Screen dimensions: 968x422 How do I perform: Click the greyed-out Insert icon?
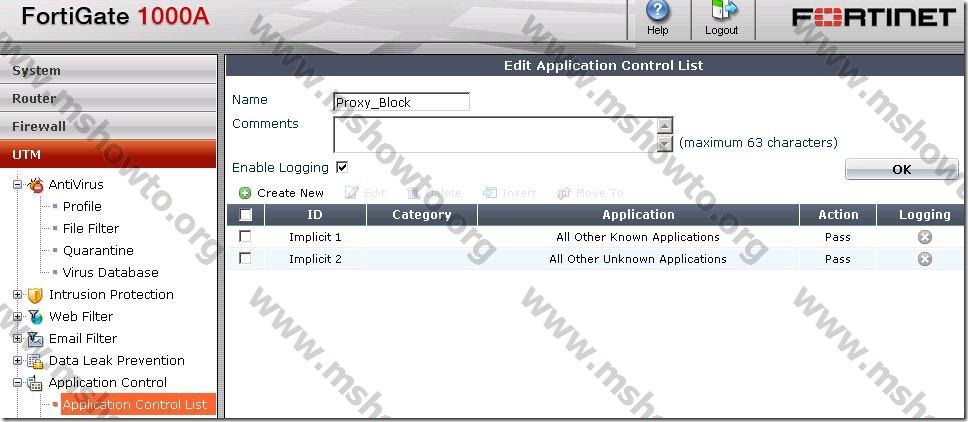490,193
